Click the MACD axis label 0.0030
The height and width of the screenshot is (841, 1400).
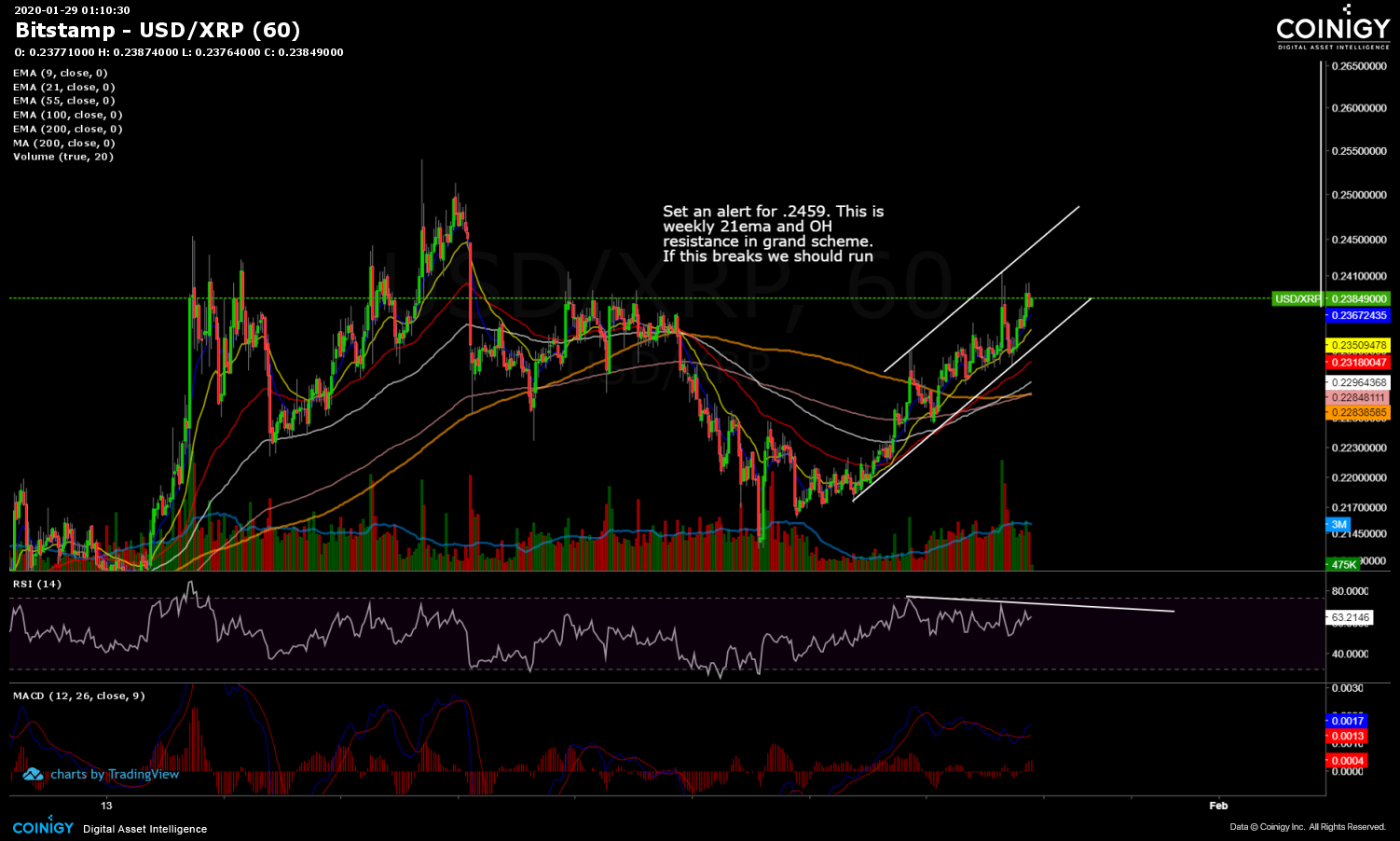point(1347,688)
